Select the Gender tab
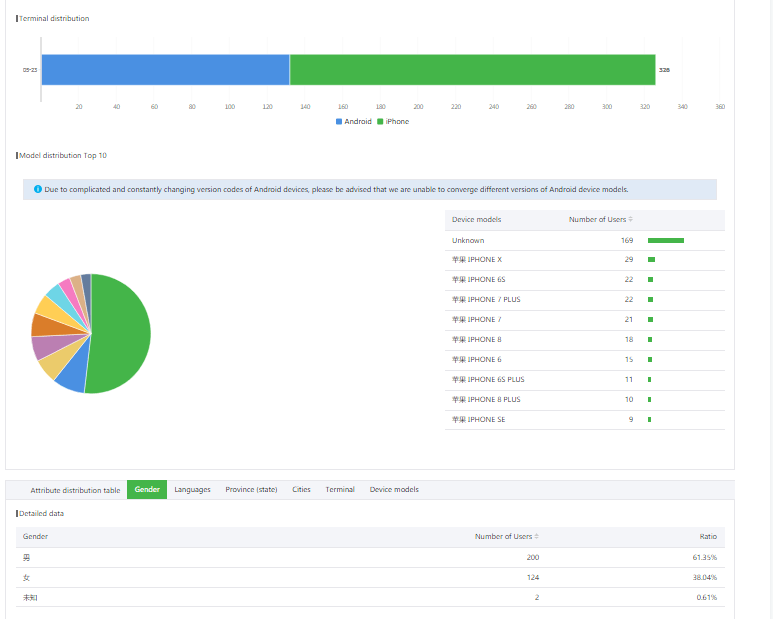The image size is (773, 619). click(x=147, y=490)
